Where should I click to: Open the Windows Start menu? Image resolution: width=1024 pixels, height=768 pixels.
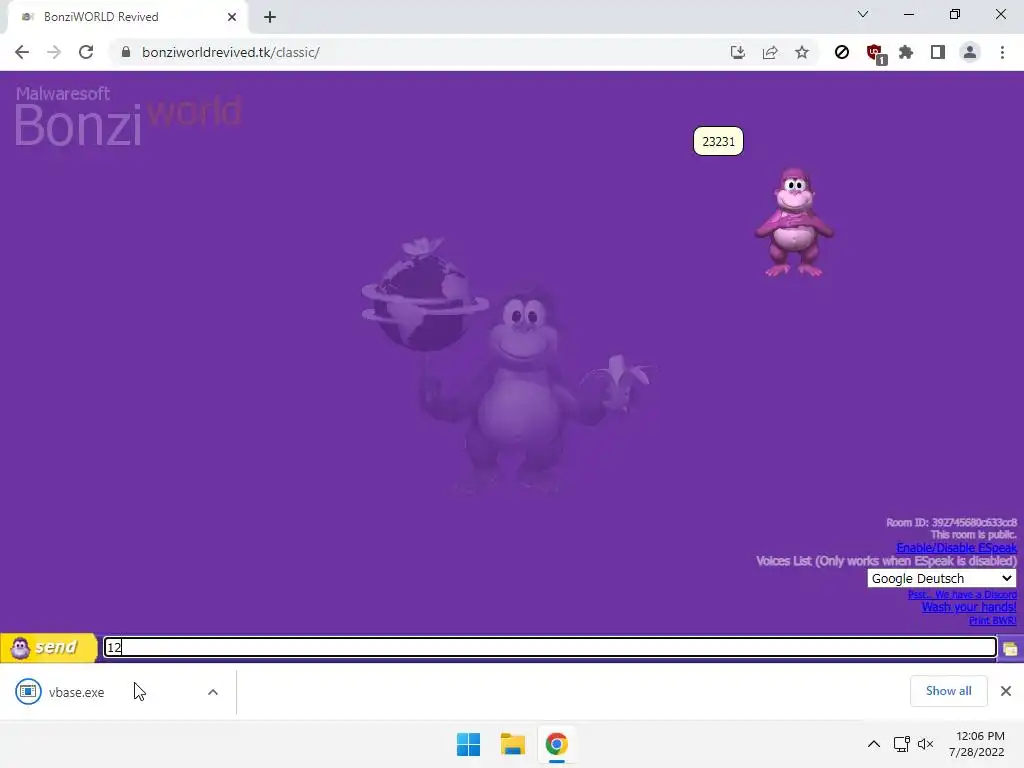click(468, 744)
